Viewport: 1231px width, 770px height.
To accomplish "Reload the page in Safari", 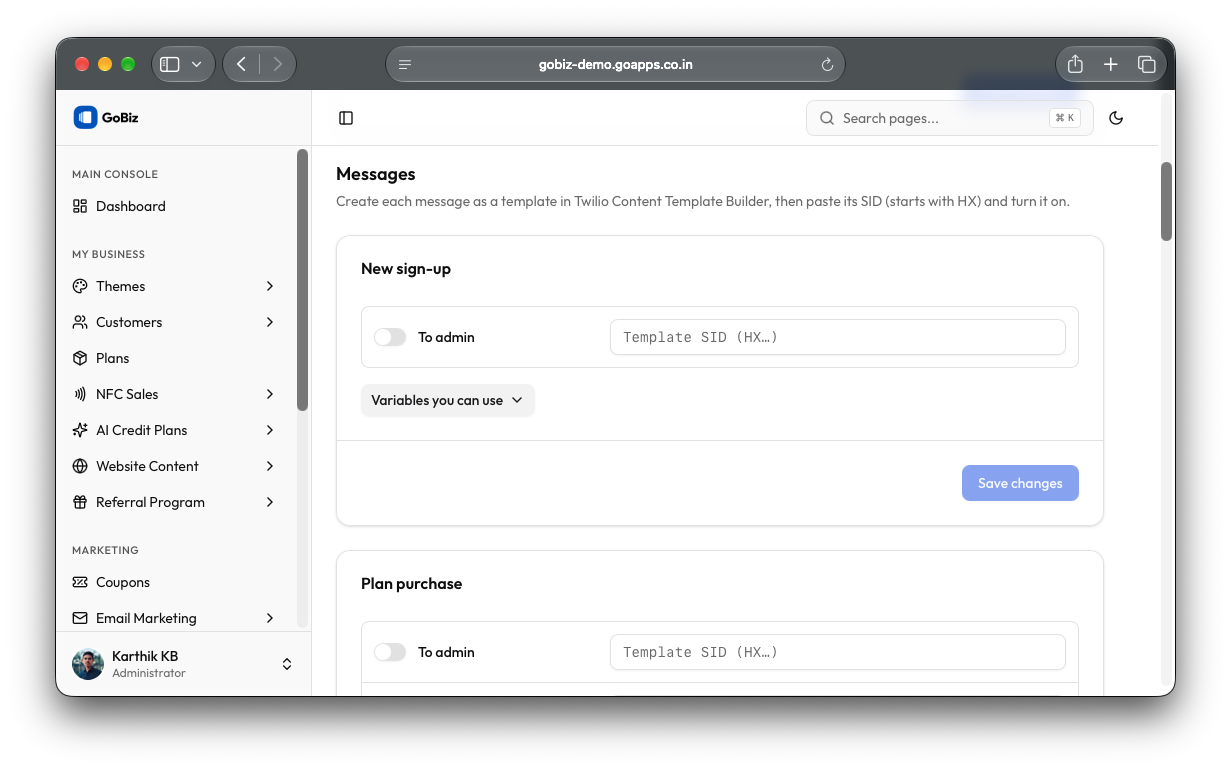I will tap(827, 64).
